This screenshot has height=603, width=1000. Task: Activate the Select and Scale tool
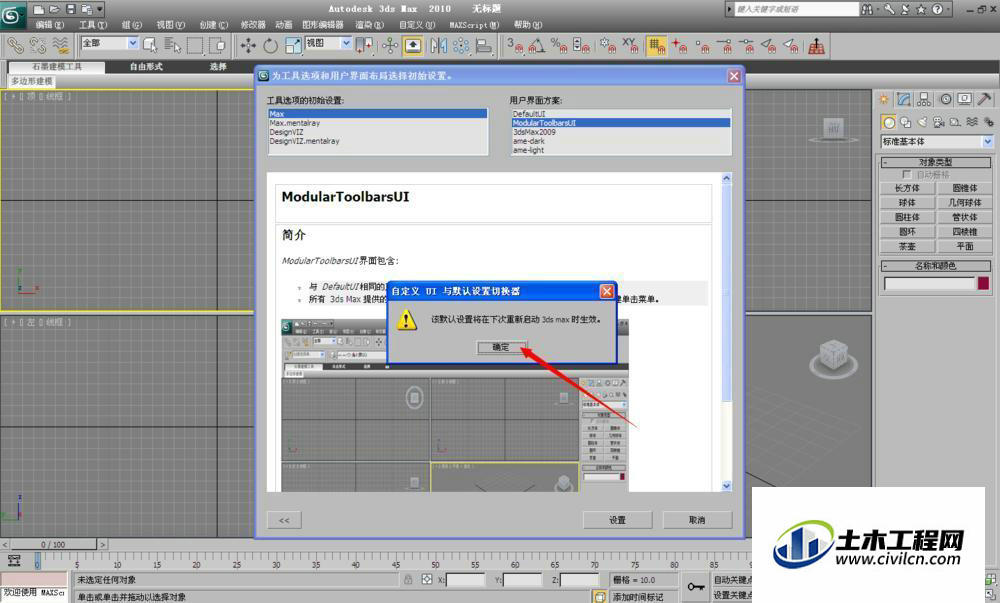tap(293, 45)
